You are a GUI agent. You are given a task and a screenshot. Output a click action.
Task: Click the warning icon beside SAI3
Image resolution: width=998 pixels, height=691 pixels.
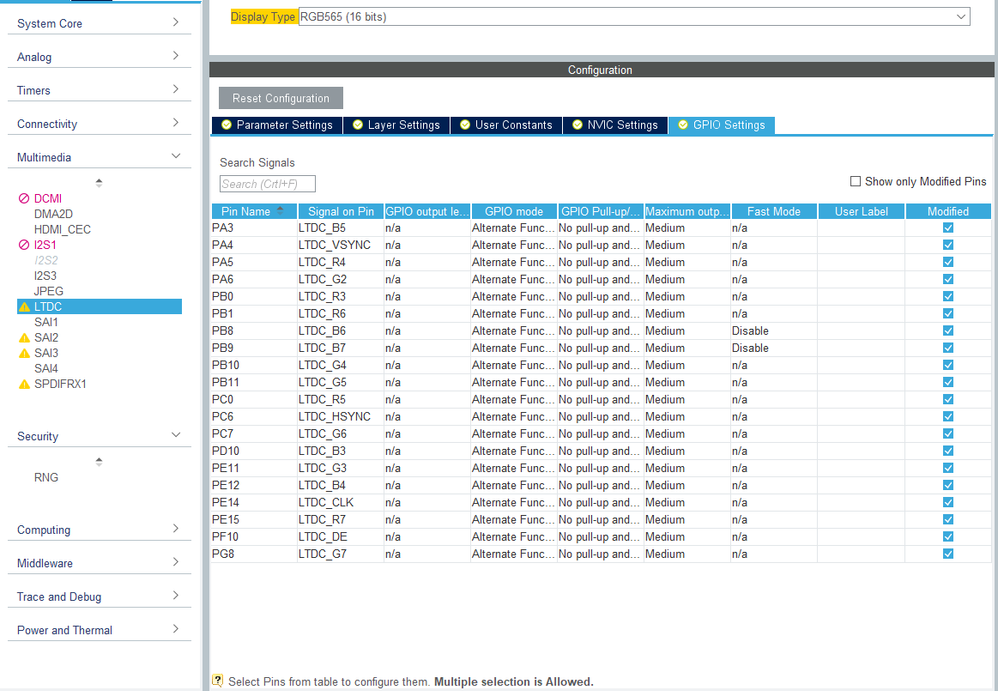(24, 353)
